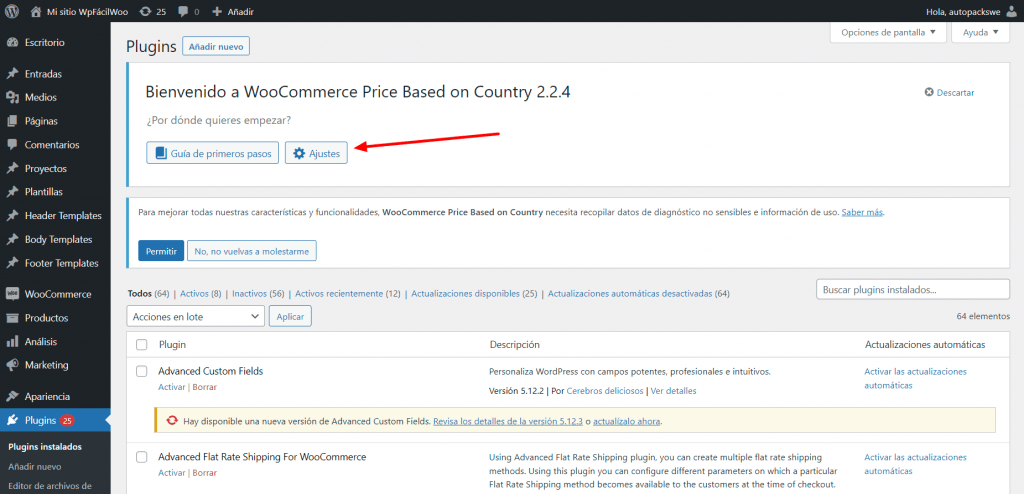
Task: Open the Apariencia paintbrush icon
Action: pos(12,397)
